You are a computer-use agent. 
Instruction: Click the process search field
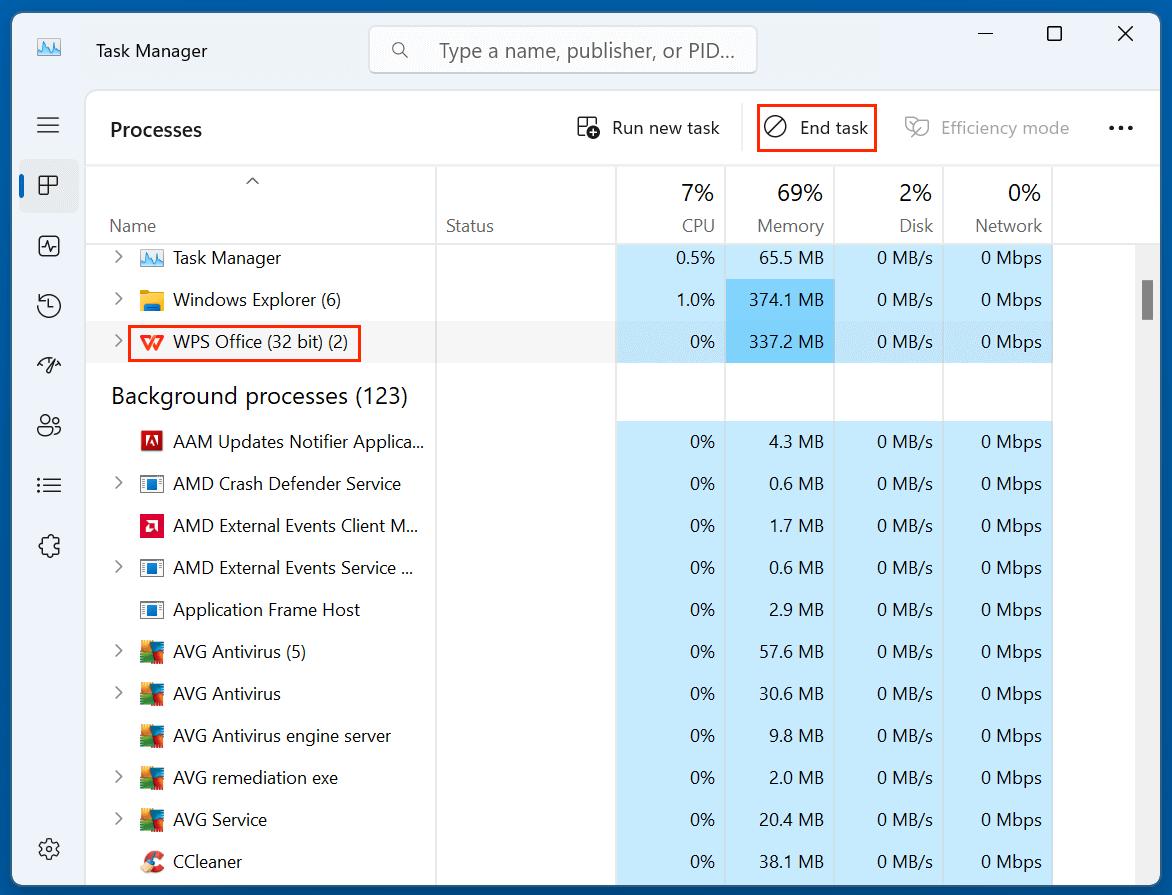tap(562, 50)
